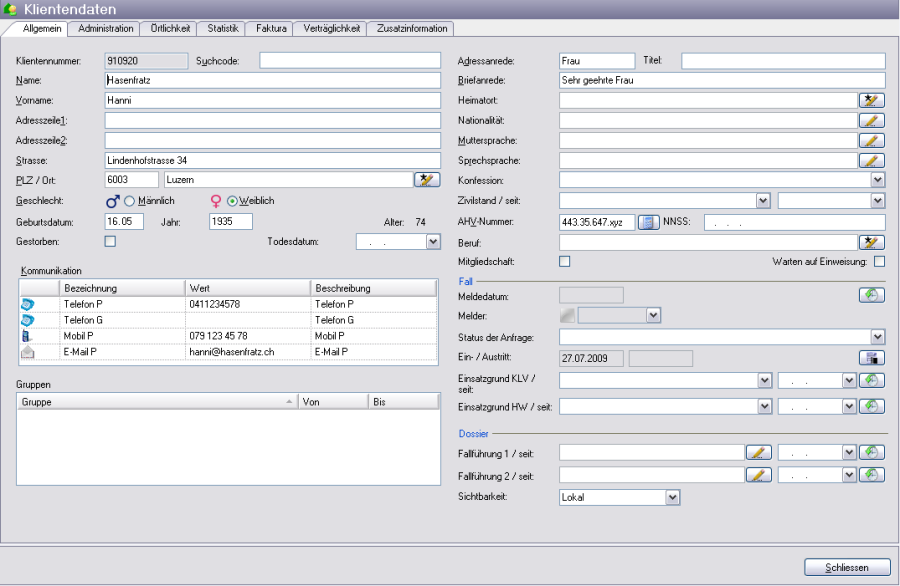Viewport: 900px width, 586px height.
Task: Click the edit pencil icon for Nationalität
Action: (x=872, y=120)
